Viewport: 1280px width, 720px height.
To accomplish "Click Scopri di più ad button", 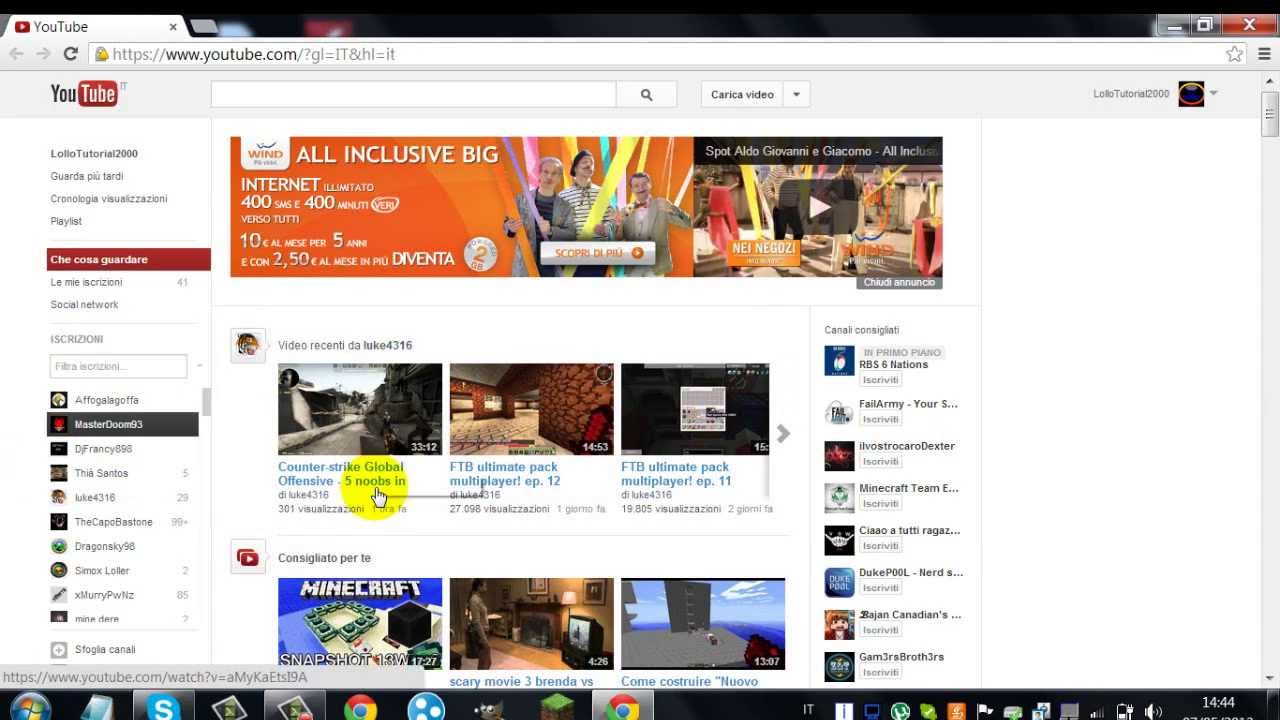I will [x=598, y=253].
